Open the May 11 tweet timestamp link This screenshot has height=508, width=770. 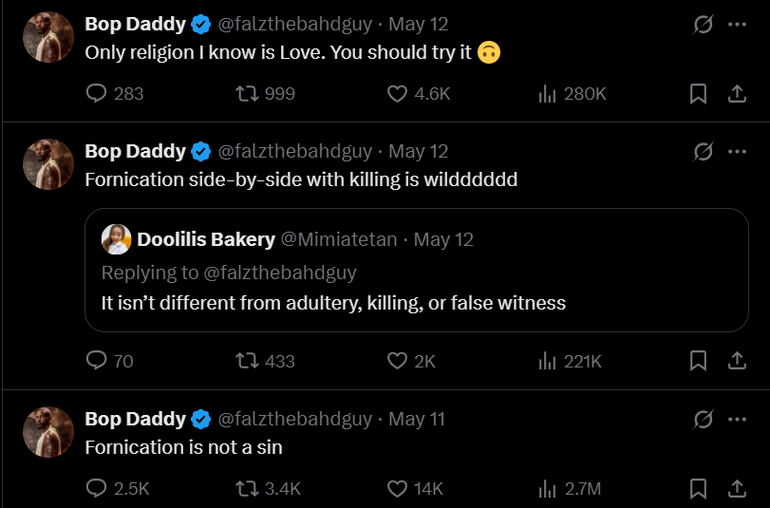(416, 419)
